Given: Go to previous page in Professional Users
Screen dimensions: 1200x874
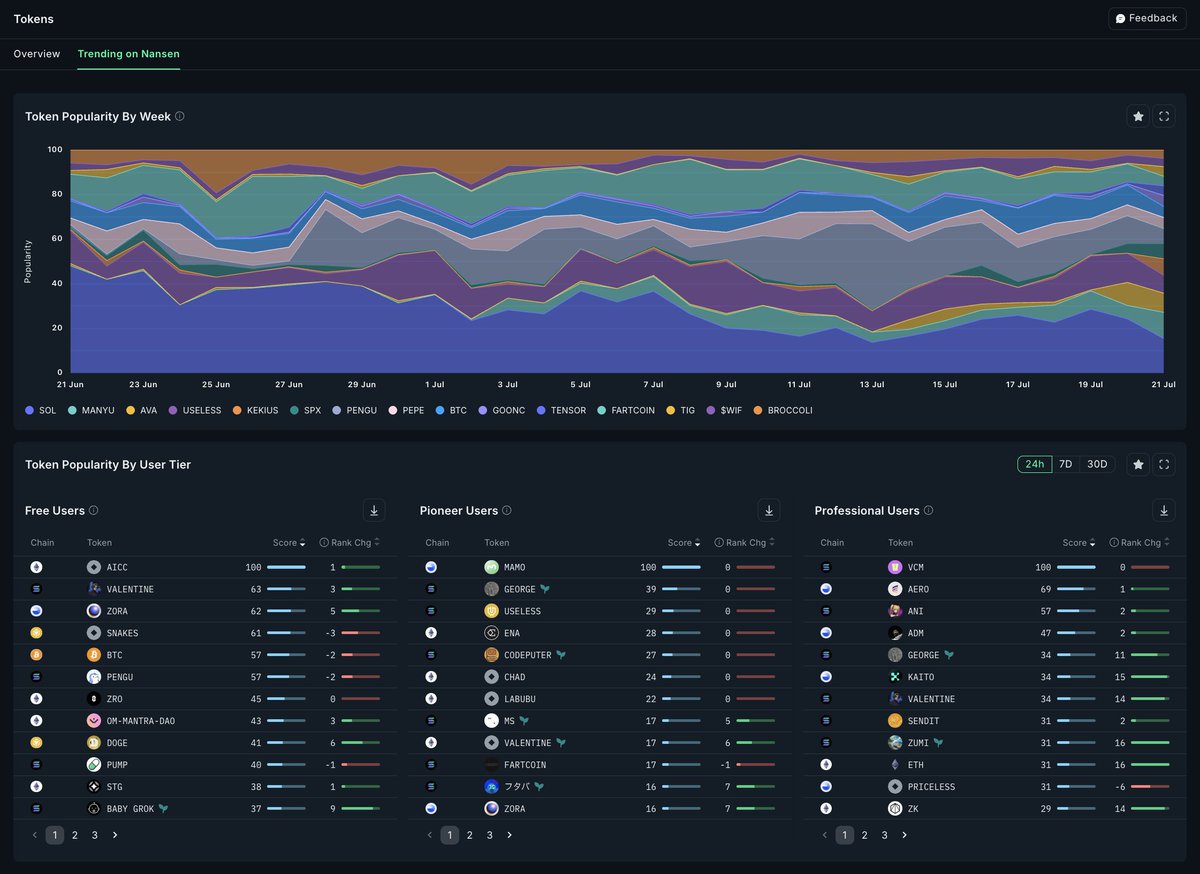Looking at the screenshot, I should tap(825, 835).
